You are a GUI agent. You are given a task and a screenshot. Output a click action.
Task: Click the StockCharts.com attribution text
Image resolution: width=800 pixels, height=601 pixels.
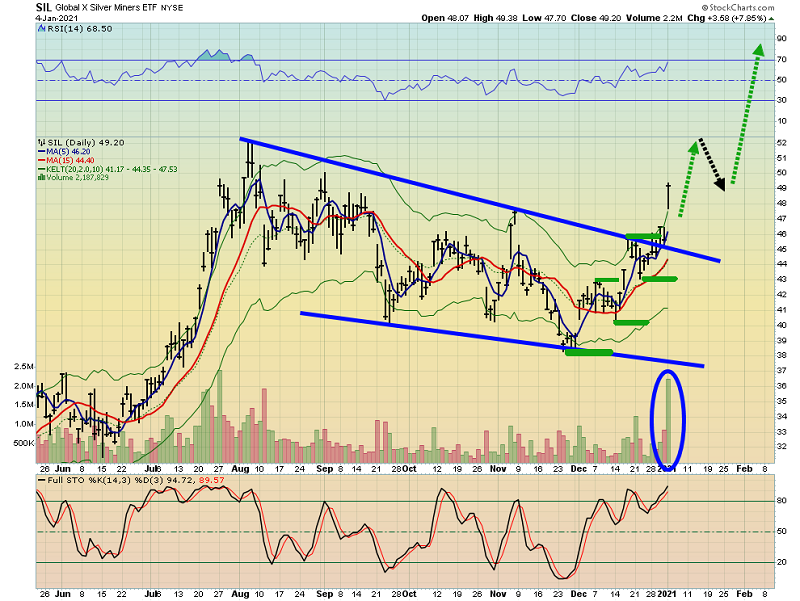pos(738,8)
